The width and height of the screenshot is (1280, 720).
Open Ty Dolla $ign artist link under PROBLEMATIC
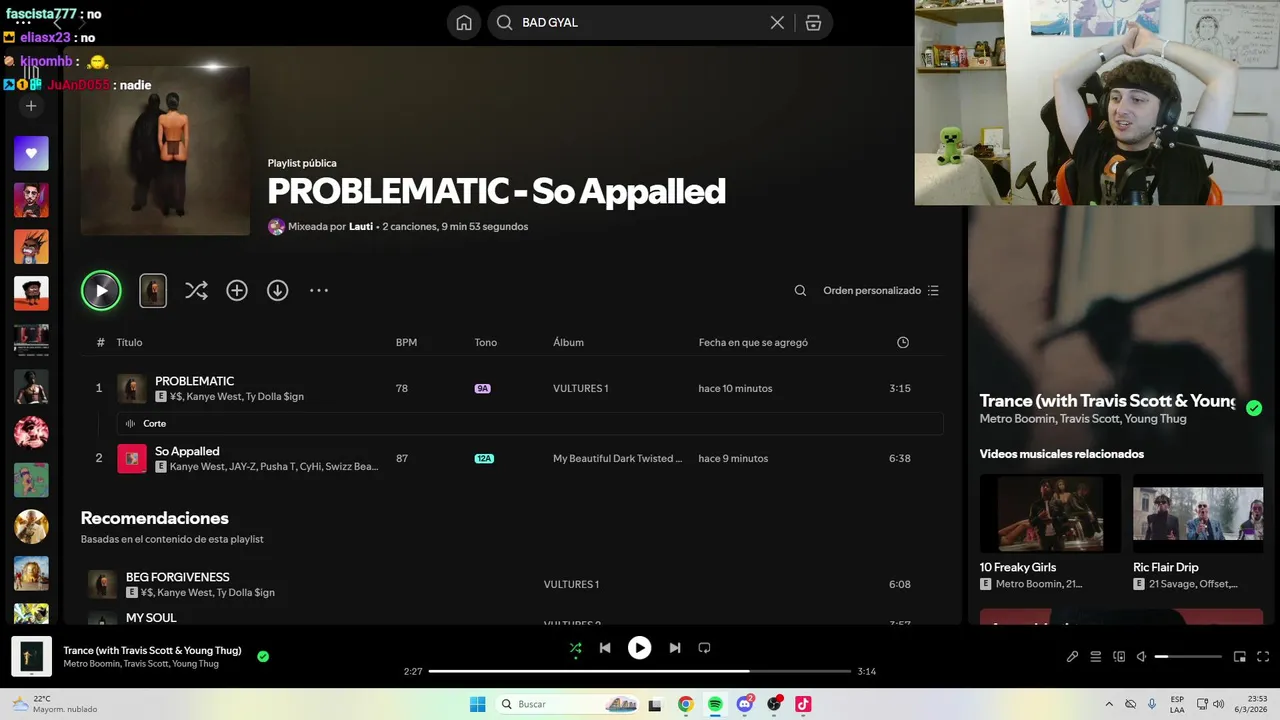point(274,397)
